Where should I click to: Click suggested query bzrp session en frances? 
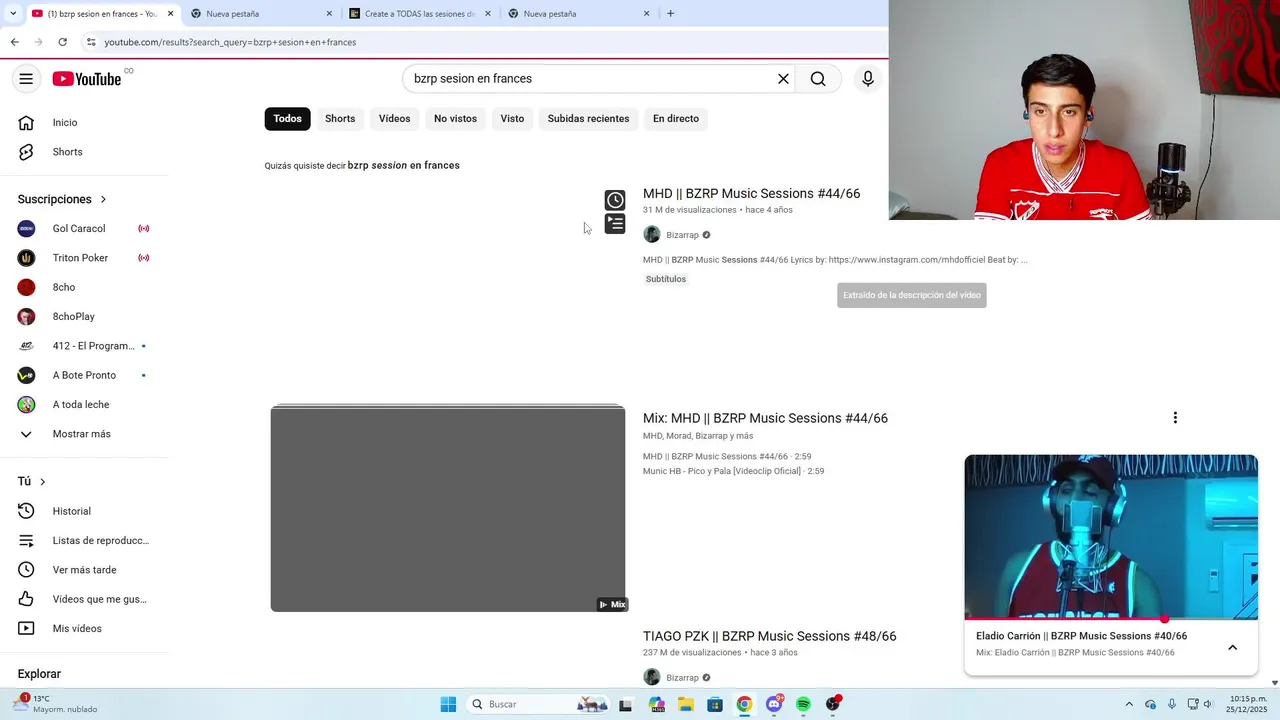[404, 165]
